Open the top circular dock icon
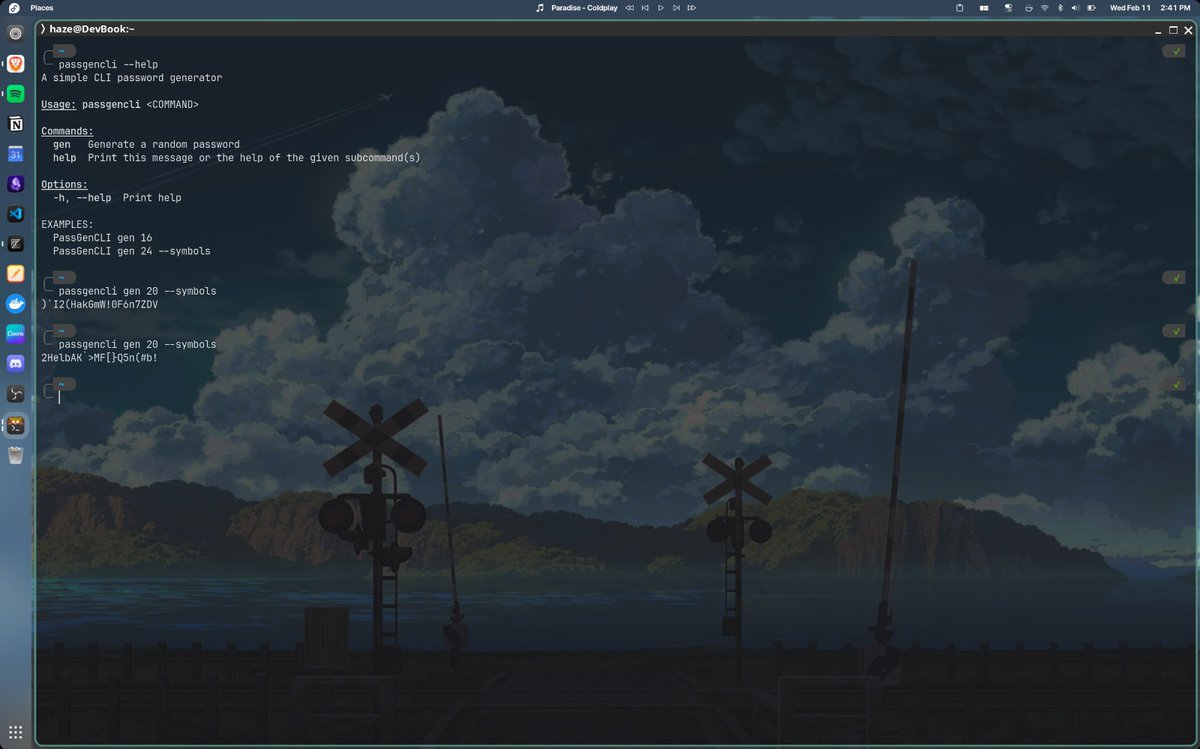The width and height of the screenshot is (1200, 749). coord(16,33)
